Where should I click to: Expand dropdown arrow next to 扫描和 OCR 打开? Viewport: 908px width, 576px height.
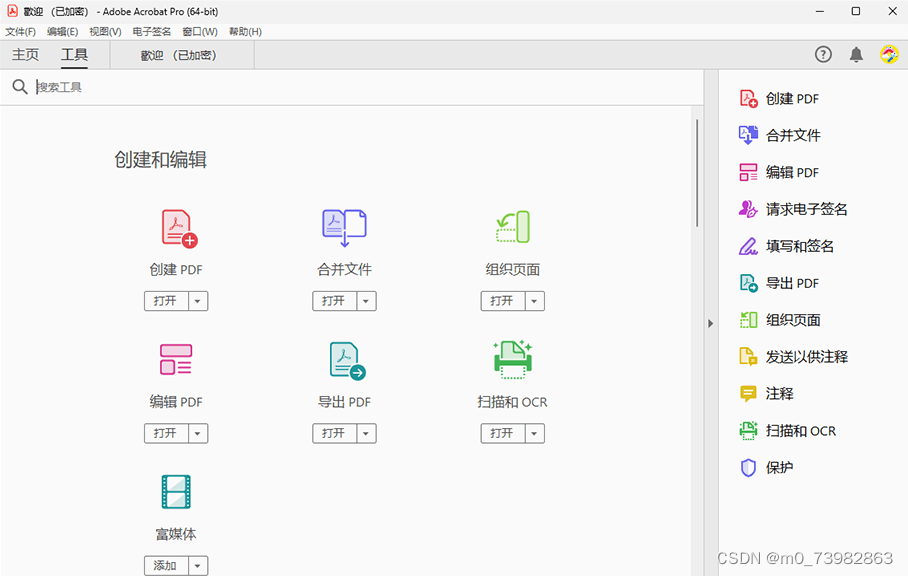(534, 434)
